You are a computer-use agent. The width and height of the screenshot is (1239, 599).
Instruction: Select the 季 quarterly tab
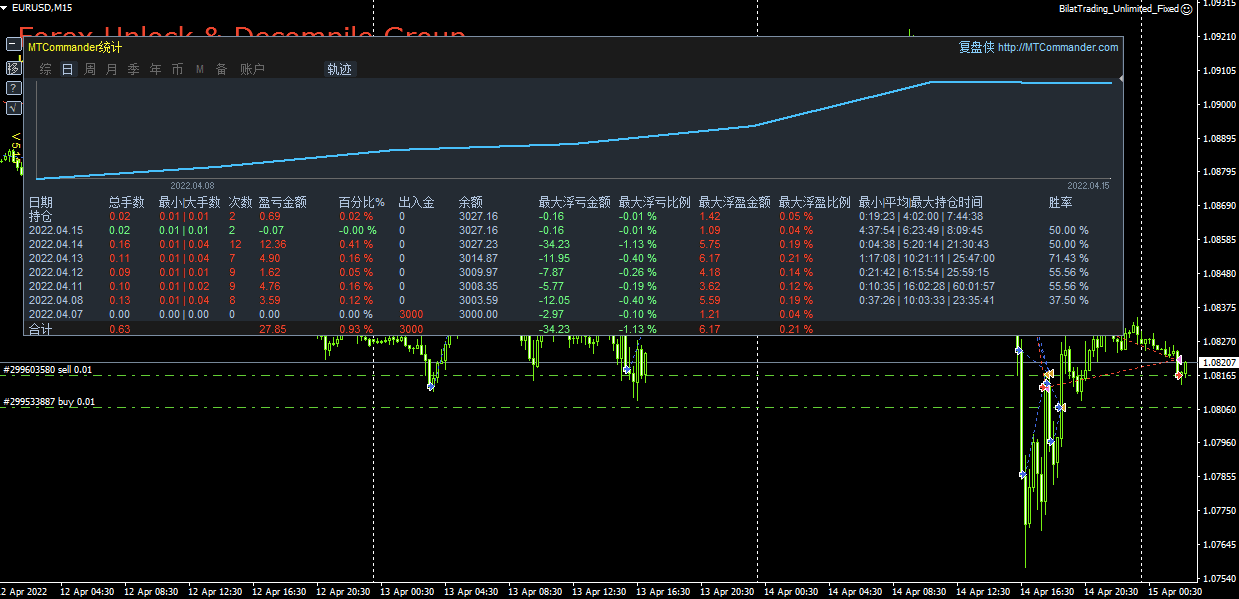point(134,70)
